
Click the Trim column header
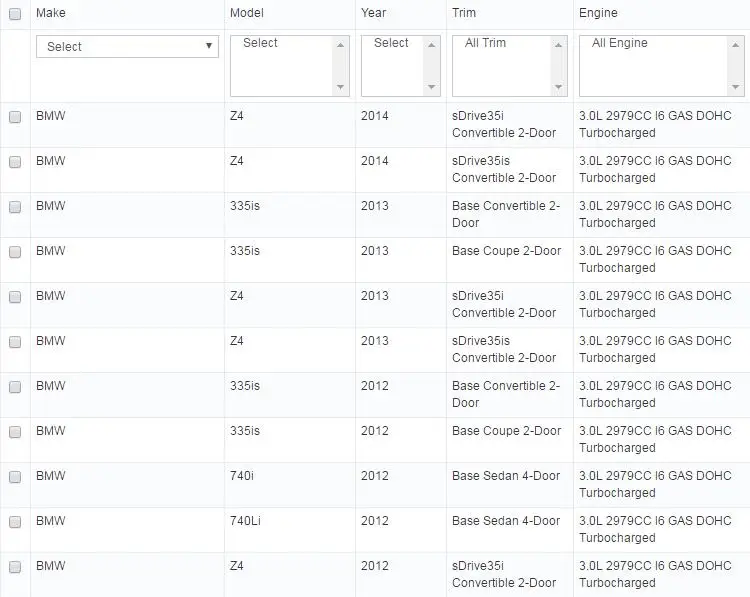pos(464,13)
